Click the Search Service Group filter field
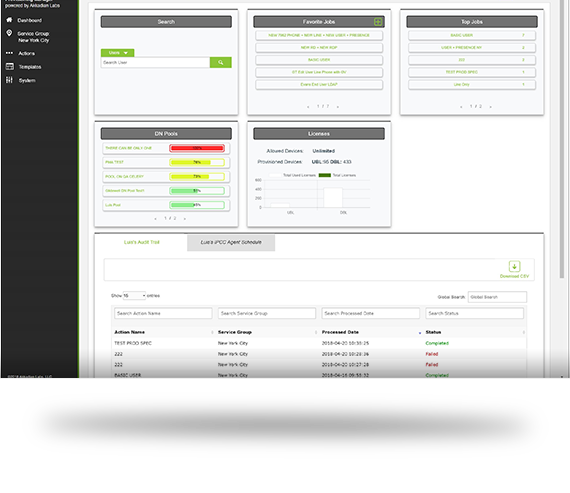Screen dimensions: 570x493 (x=267, y=313)
